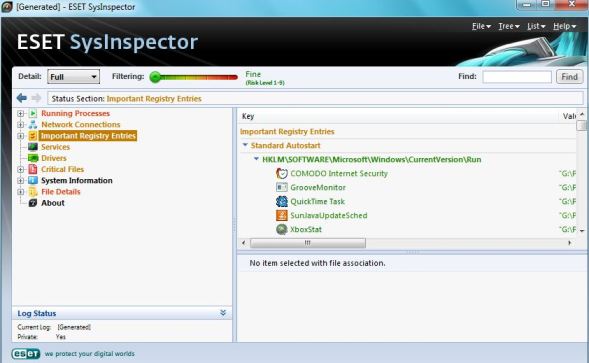Click the System Information blue icon
Viewport: 589px width, 363px height.
coord(33,180)
